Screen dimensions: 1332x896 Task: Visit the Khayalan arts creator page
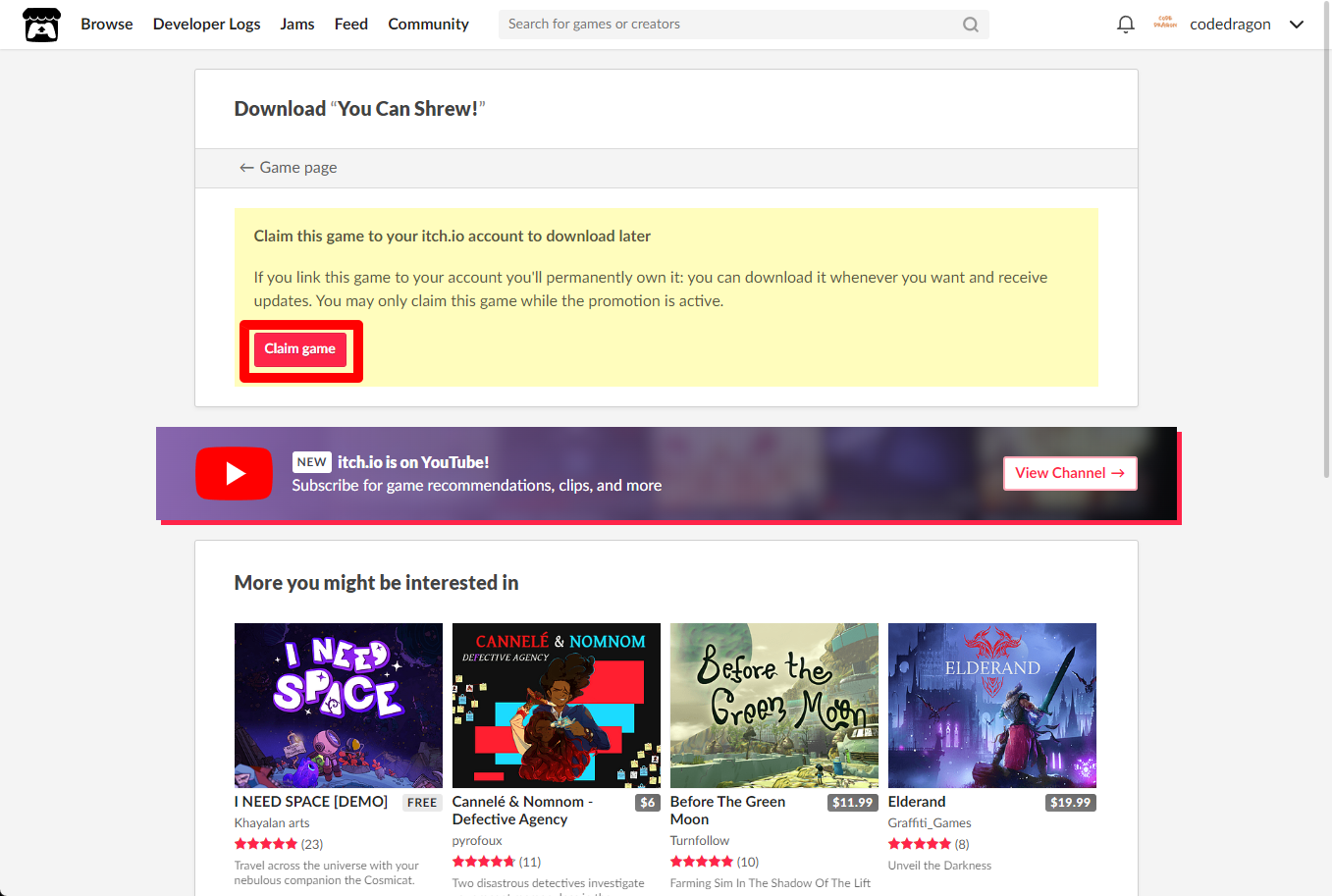(x=272, y=823)
